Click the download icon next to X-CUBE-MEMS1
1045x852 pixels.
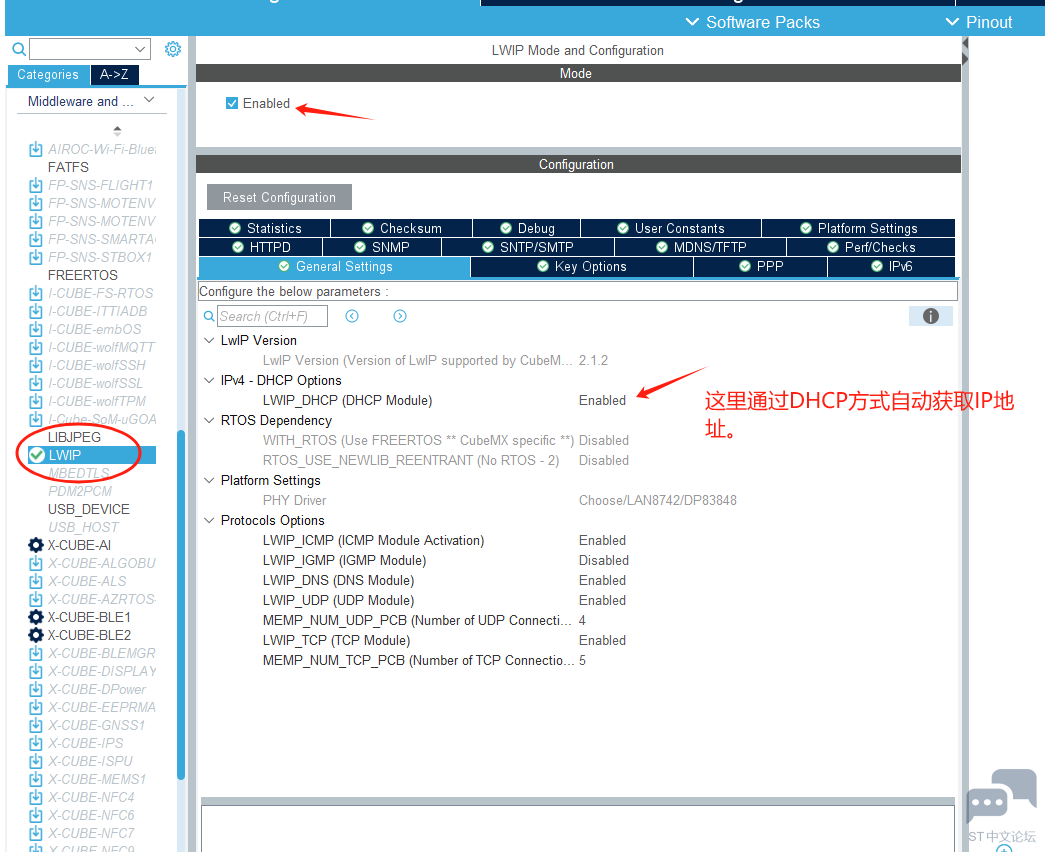pyautogui.click(x=35, y=779)
